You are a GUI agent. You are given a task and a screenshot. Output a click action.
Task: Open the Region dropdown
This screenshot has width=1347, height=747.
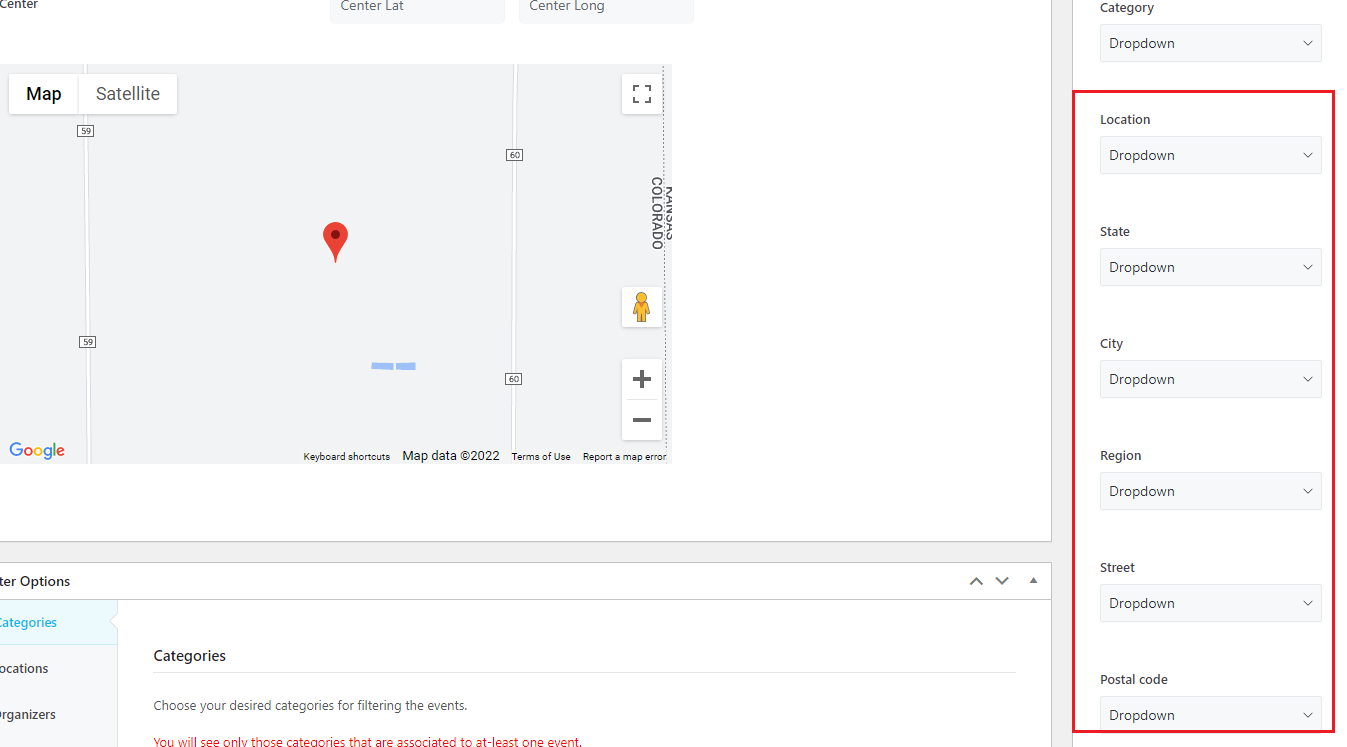click(1210, 491)
